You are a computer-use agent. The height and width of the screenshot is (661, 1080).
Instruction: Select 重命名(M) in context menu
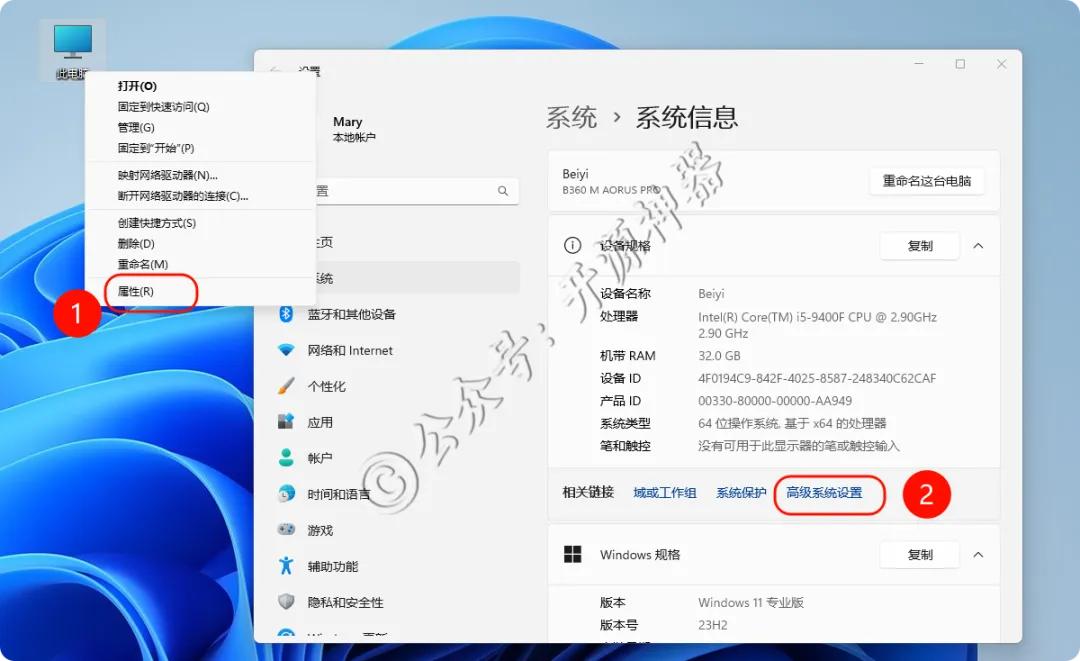coord(143,264)
